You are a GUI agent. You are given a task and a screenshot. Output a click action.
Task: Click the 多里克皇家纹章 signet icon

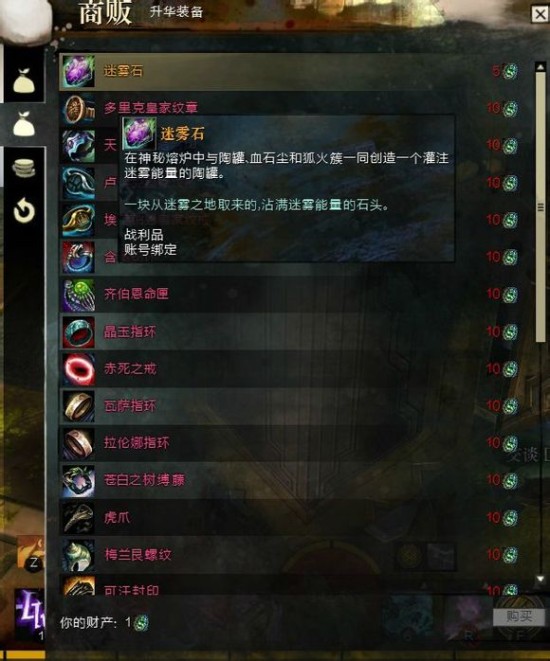tap(78, 109)
